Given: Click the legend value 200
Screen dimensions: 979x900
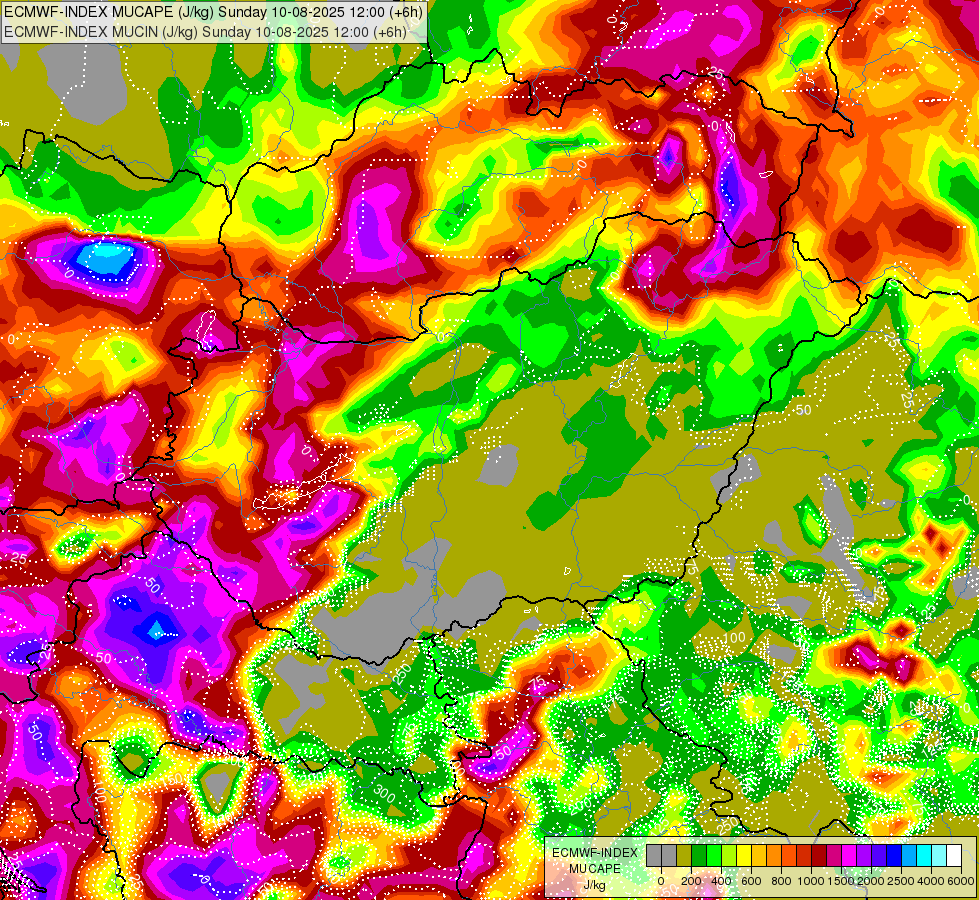Looking at the screenshot, I should (x=691, y=881).
